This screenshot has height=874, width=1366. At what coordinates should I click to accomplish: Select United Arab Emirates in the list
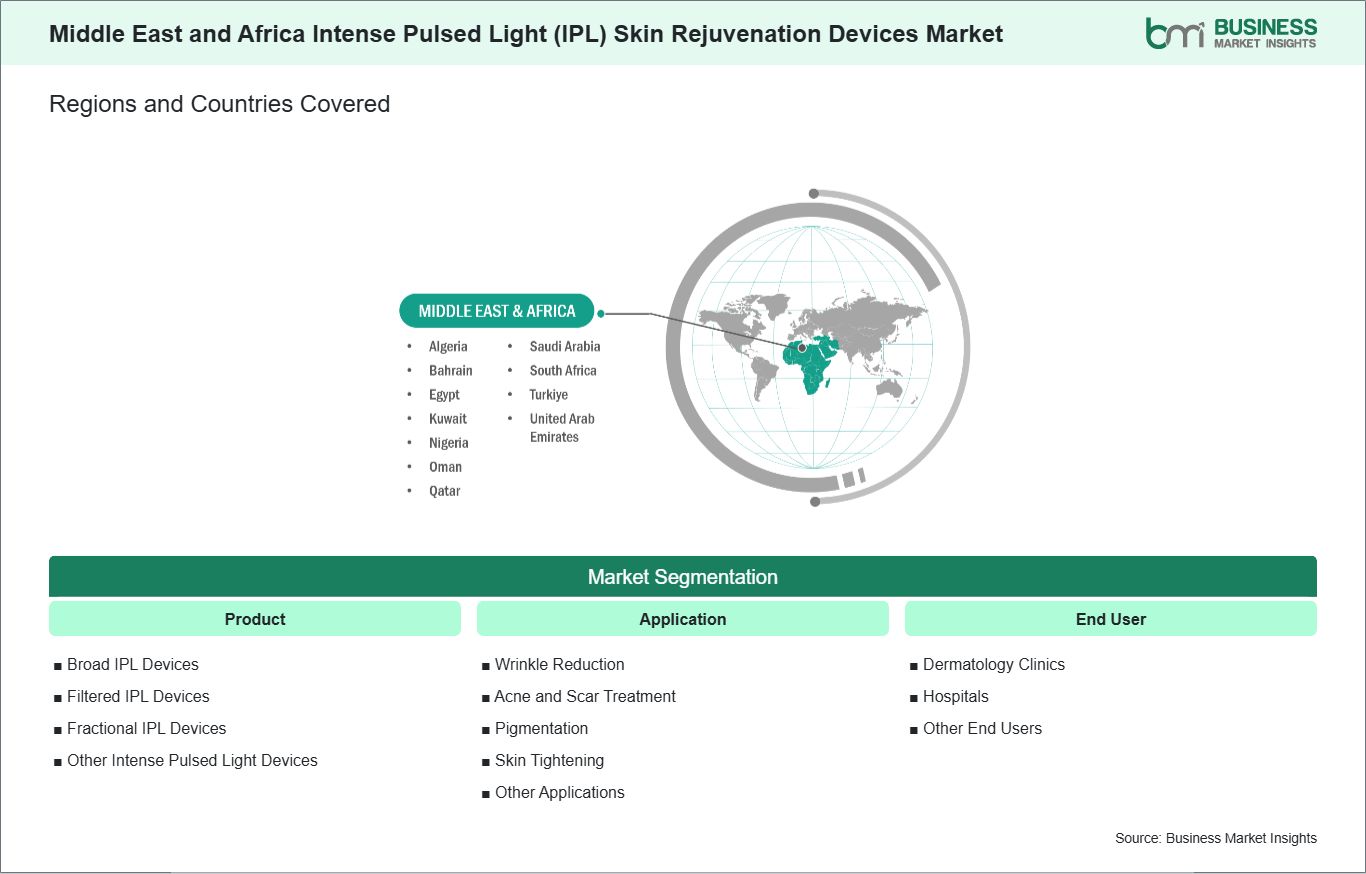[x=562, y=427]
